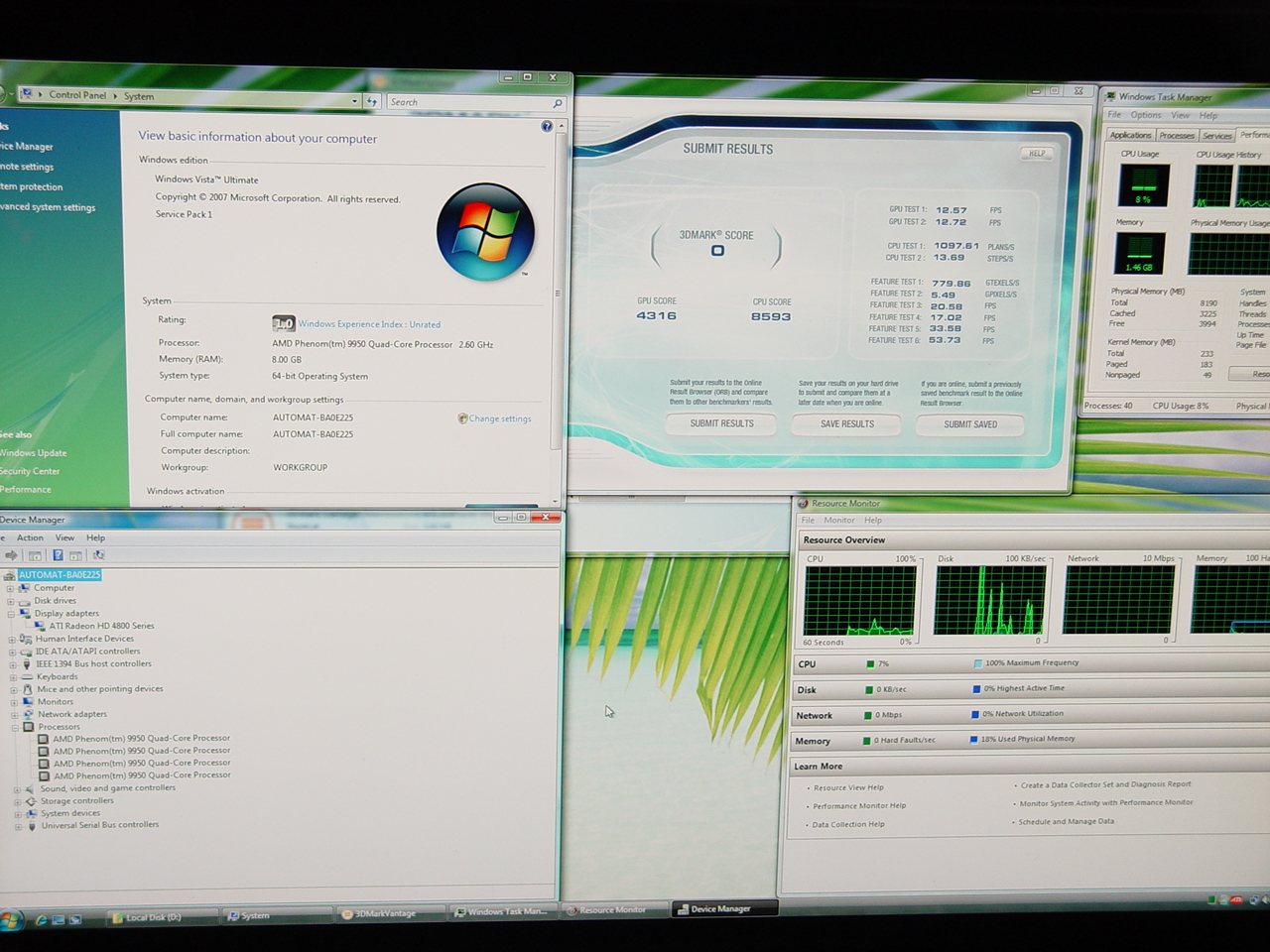Expand the CPU section in Resource Monitor

click(x=1032, y=663)
